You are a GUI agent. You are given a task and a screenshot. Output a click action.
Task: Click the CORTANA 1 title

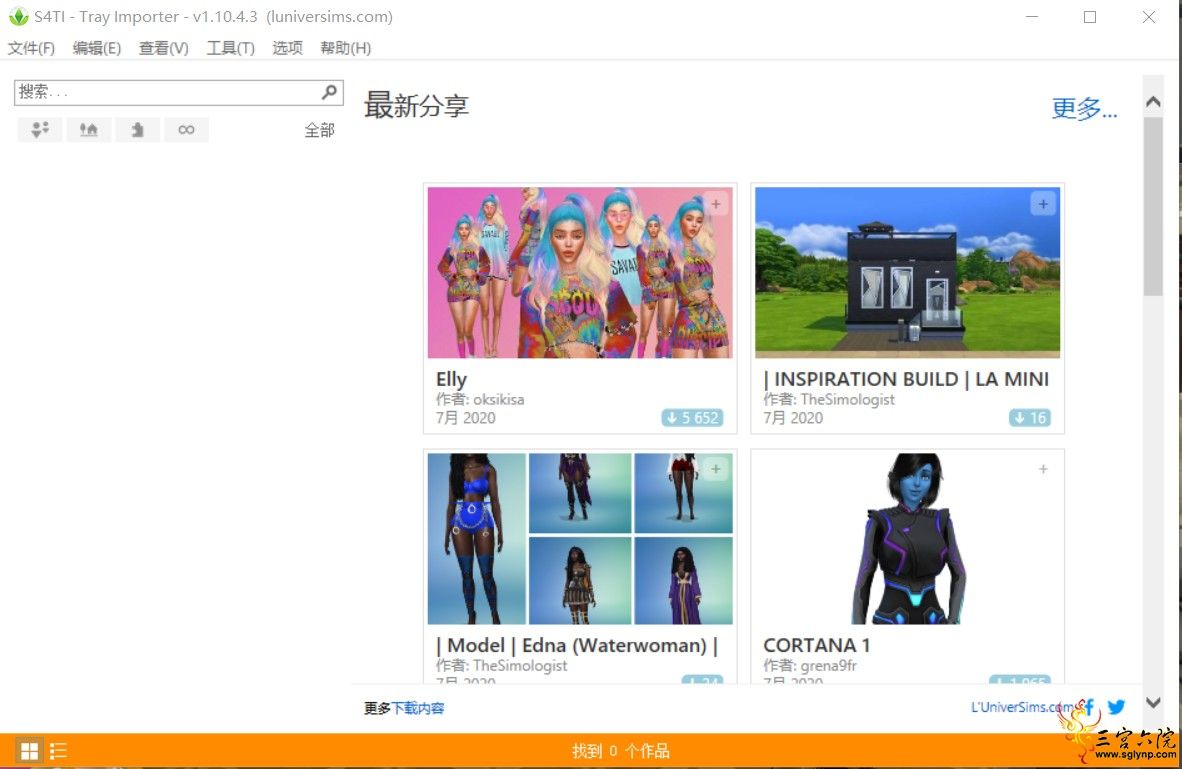click(x=816, y=645)
